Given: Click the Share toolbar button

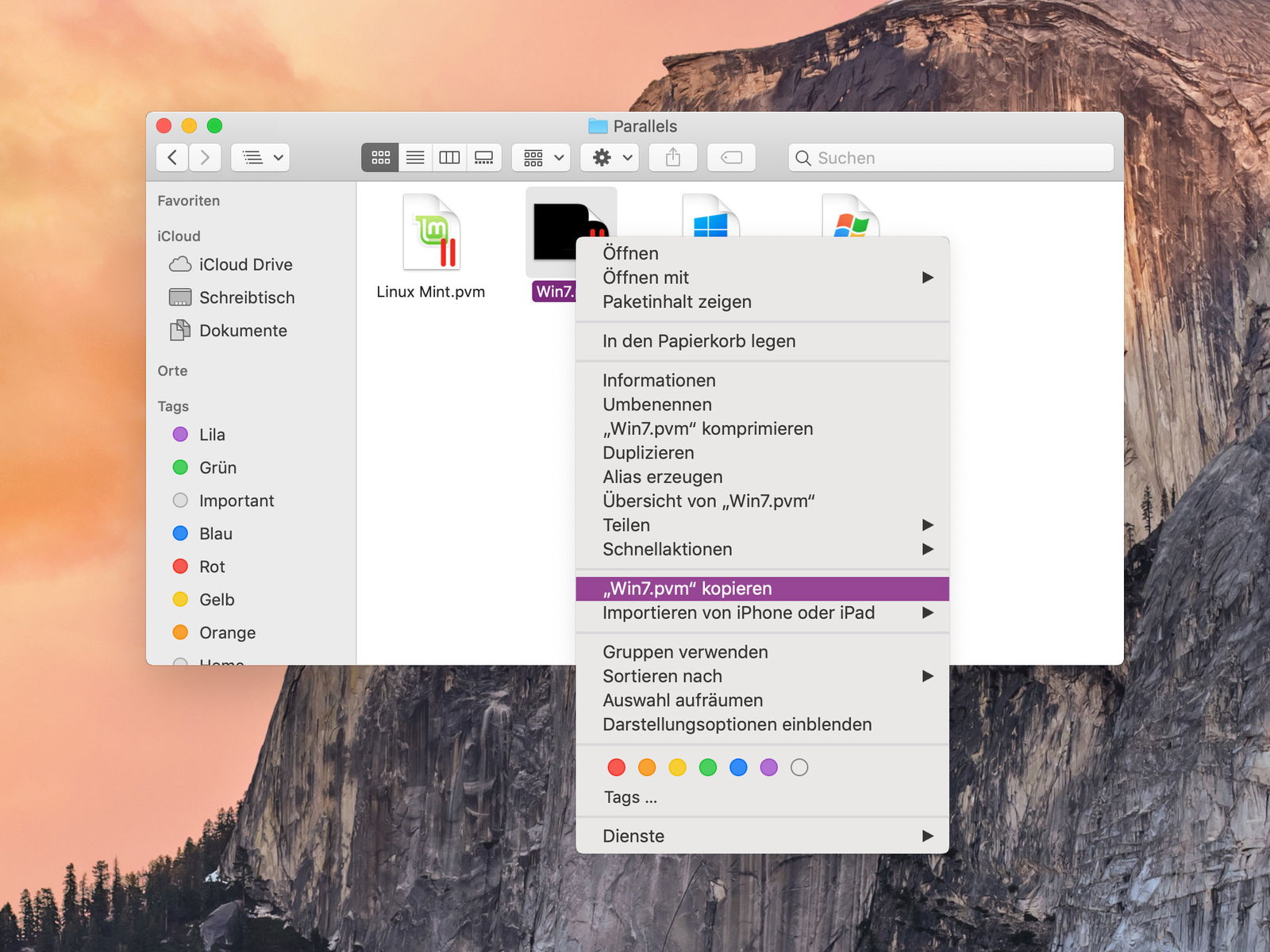Looking at the screenshot, I should pos(673,157).
